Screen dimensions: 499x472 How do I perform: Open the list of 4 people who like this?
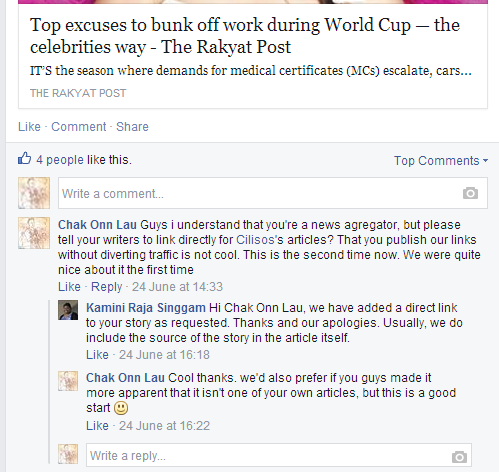(60, 160)
